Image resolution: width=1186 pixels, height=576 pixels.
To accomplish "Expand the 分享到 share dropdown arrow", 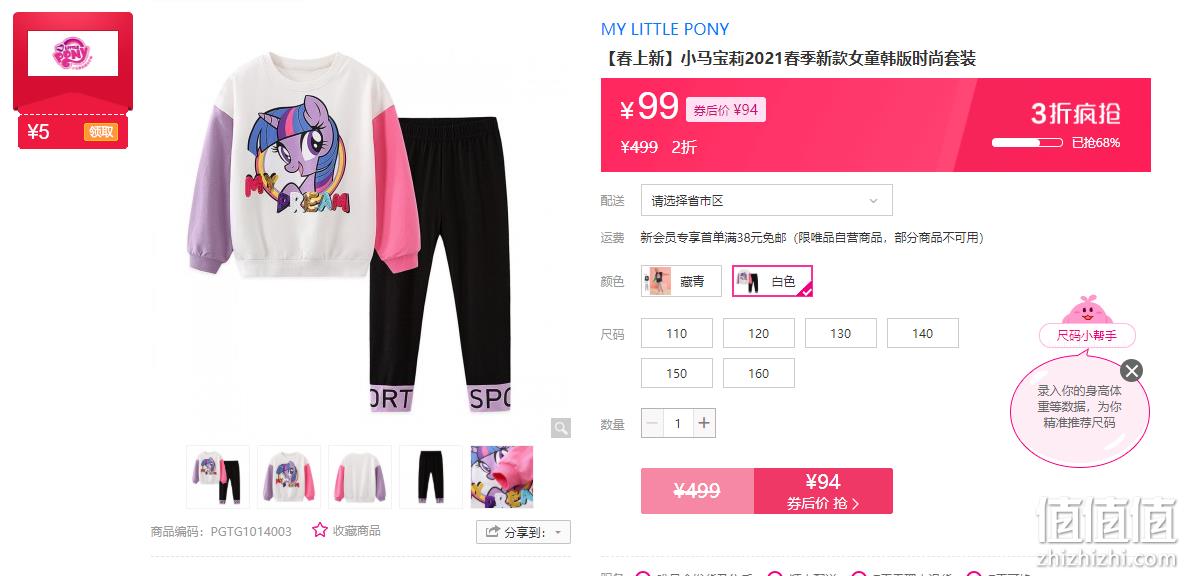I will click(x=558, y=533).
